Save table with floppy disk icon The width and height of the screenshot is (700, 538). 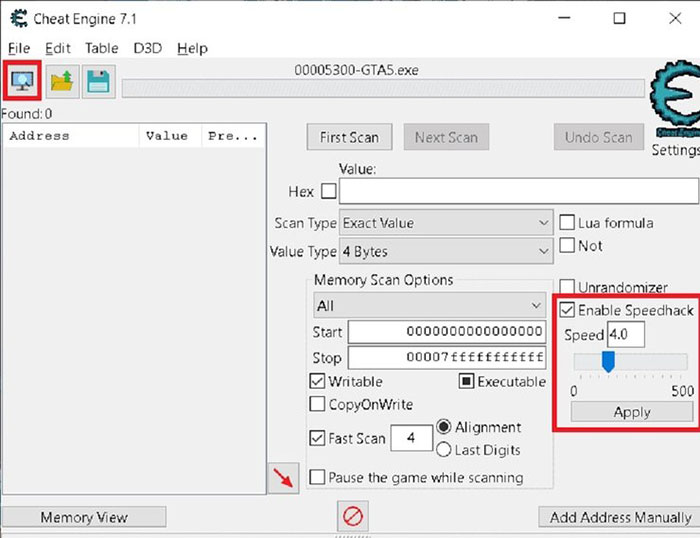pyautogui.click(x=98, y=81)
